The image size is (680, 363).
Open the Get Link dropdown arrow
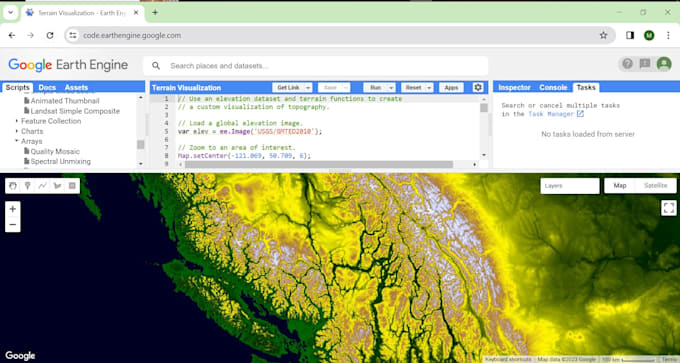pyautogui.click(x=308, y=88)
